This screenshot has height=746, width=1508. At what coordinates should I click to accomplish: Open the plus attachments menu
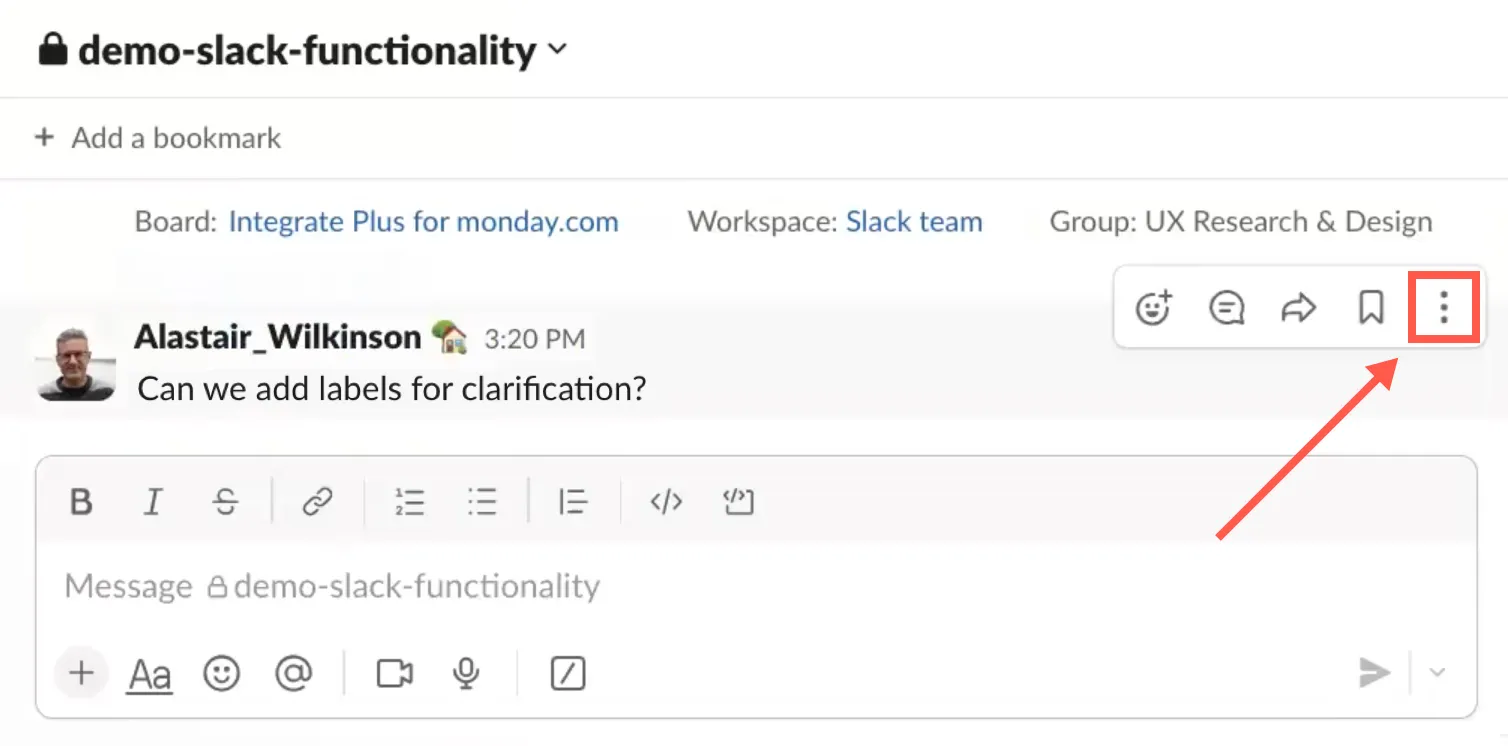(x=81, y=672)
